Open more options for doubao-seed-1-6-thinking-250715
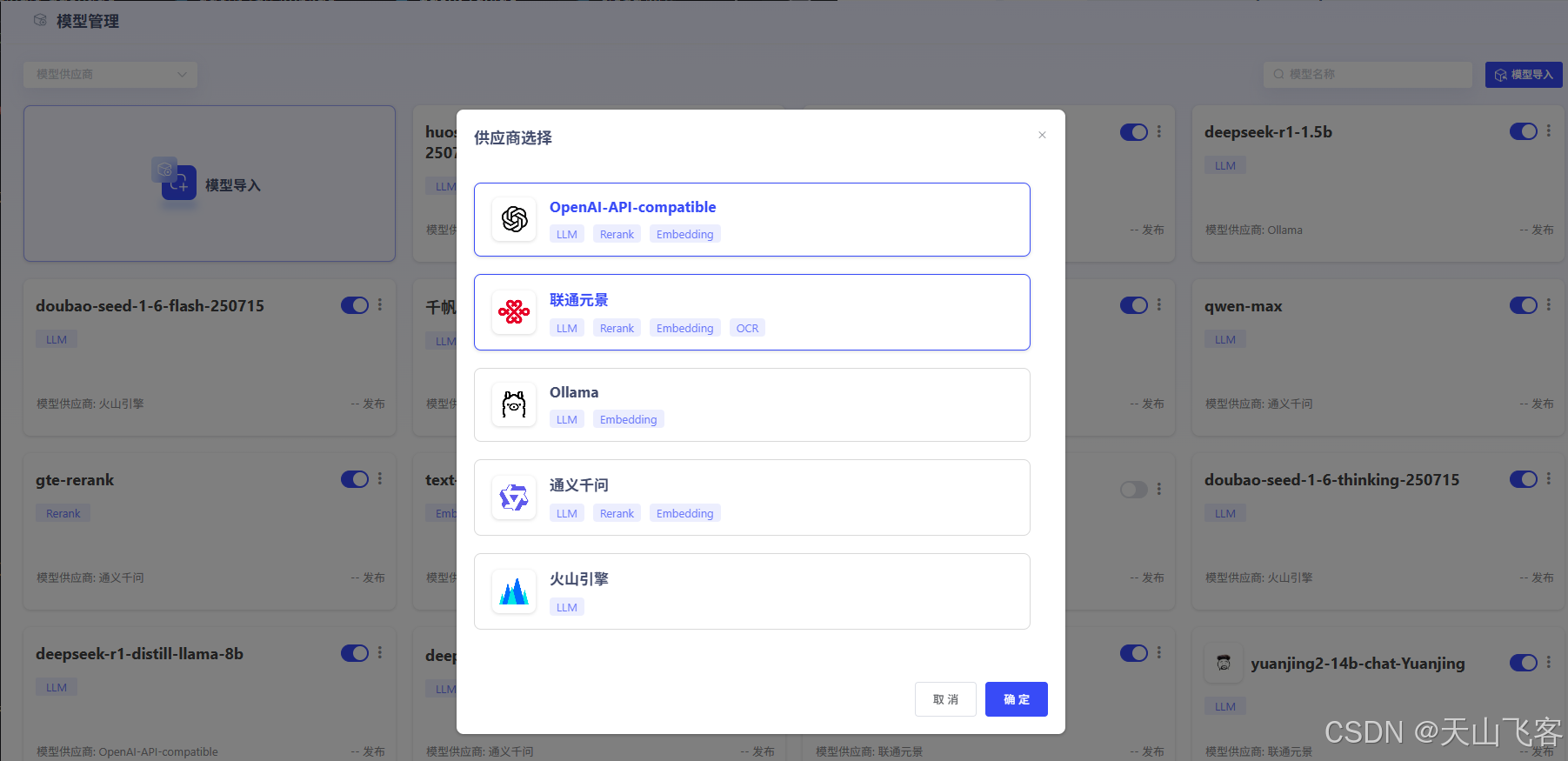Screen dimensions: 1568x761 [x=1549, y=479]
